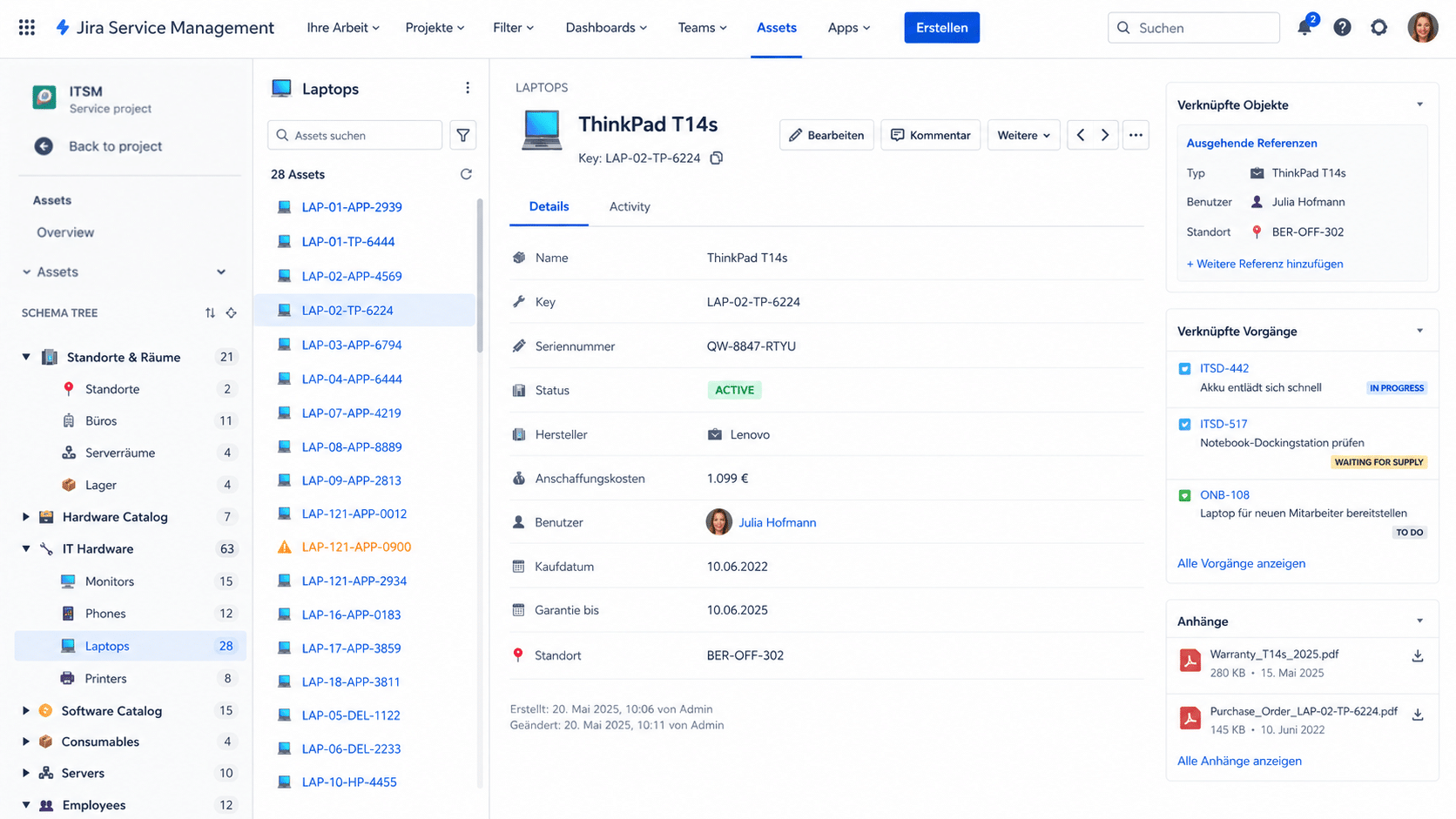
Task: Collapse the Standorte & Räume tree node
Action: click(25, 357)
